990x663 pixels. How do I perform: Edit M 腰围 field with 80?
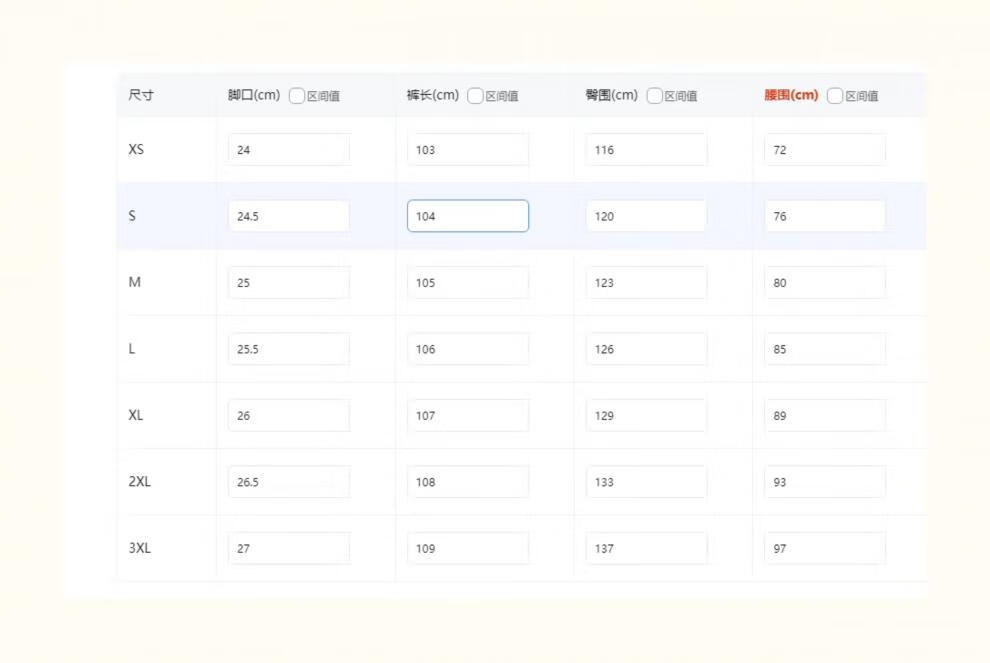click(825, 283)
